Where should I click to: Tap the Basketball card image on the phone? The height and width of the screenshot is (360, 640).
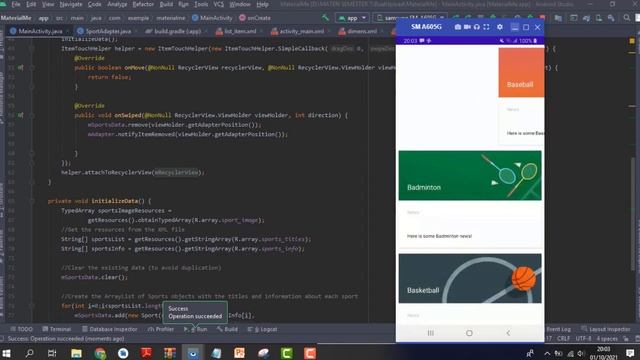pyautogui.click(x=470, y=278)
